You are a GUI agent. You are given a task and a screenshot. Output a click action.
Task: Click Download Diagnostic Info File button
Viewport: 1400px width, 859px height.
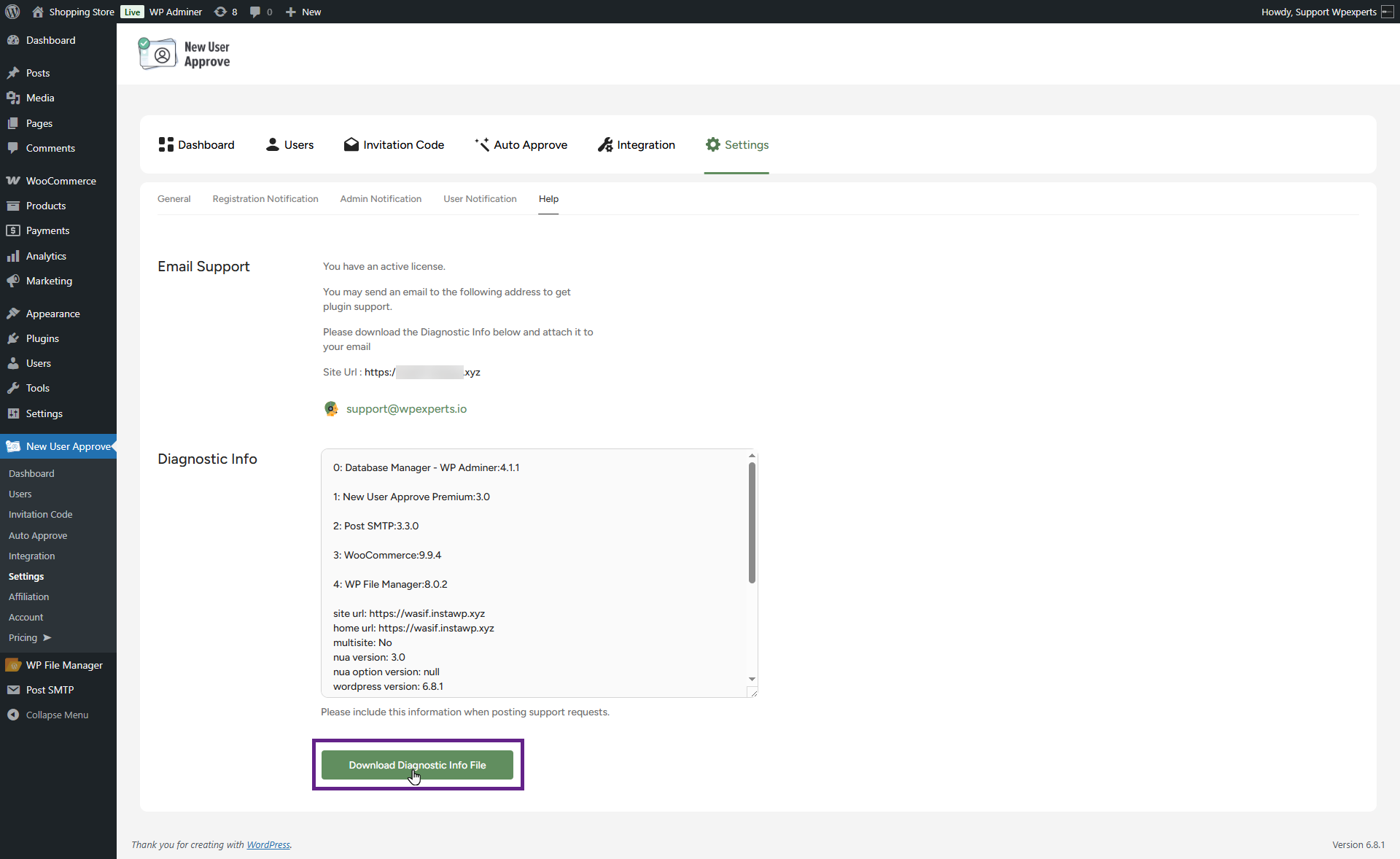pos(417,765)
